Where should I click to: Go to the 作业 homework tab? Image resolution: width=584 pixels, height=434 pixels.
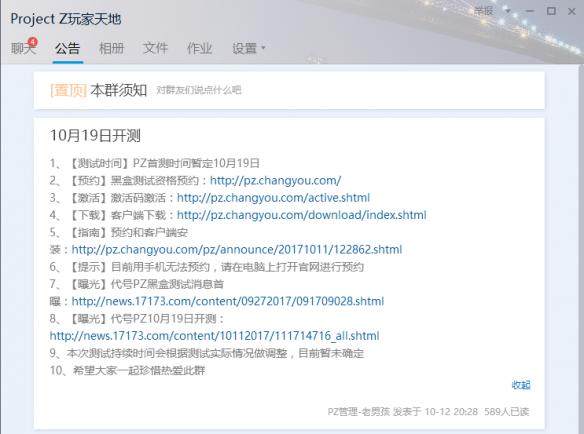(x=200, y=48)
